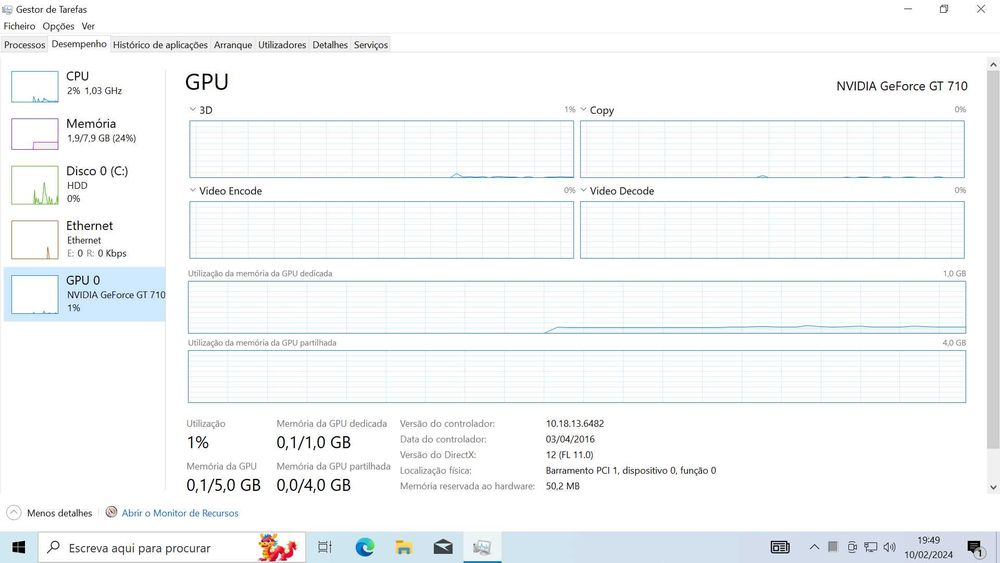Open the Video Decode graph dropdown
The height and width of the screenshot is (563, 1000).
click(584, 190)
